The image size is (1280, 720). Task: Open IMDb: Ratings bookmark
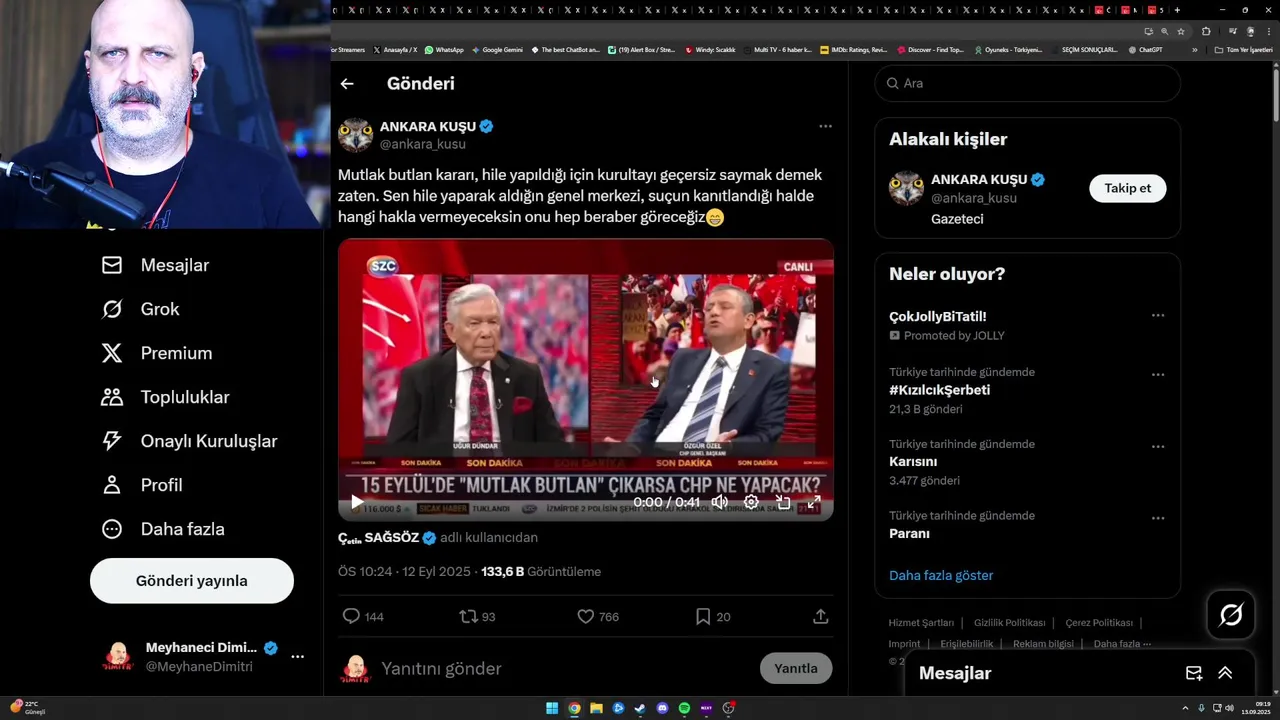[x=853, y=49]
